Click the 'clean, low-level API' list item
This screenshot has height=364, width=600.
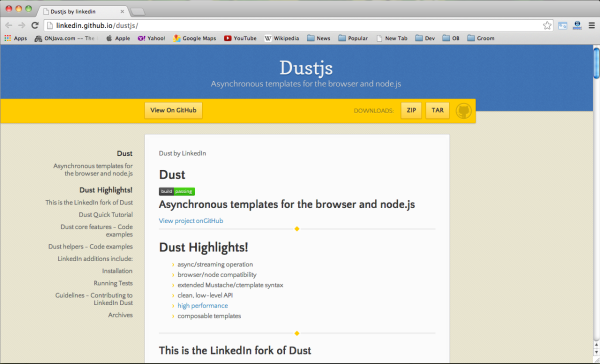205,295
